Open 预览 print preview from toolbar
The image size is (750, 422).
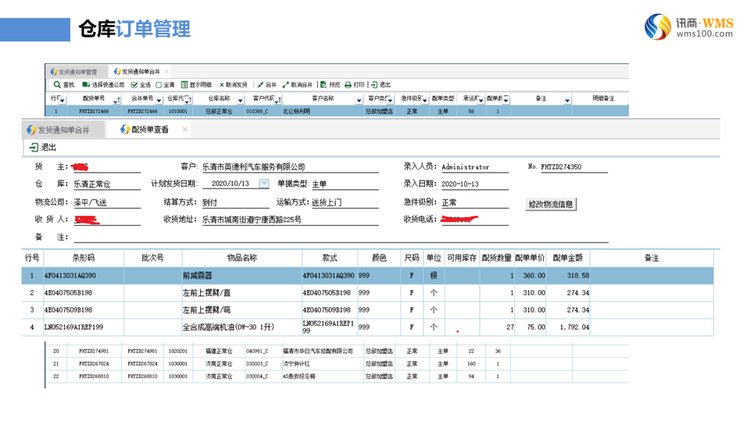330,85
